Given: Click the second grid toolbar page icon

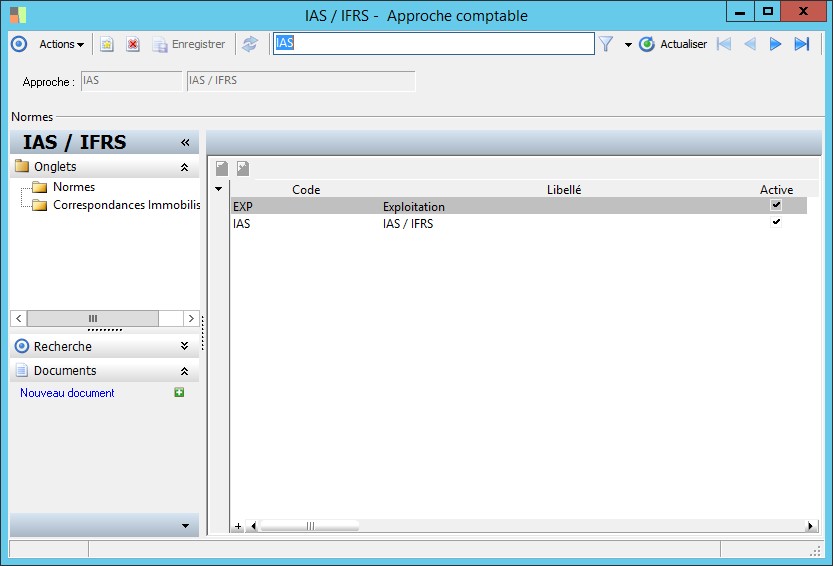Looking at the screenshot, I should click(243, 168).
